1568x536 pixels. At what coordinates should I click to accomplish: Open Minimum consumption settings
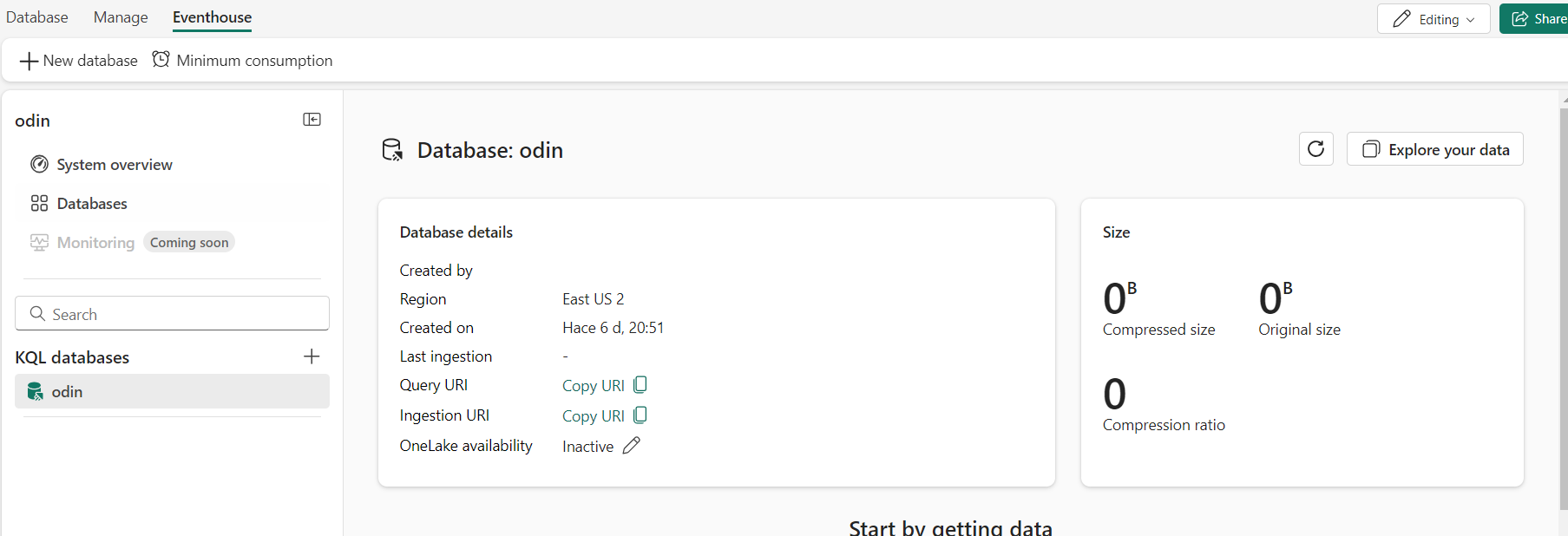pos(243,61)
